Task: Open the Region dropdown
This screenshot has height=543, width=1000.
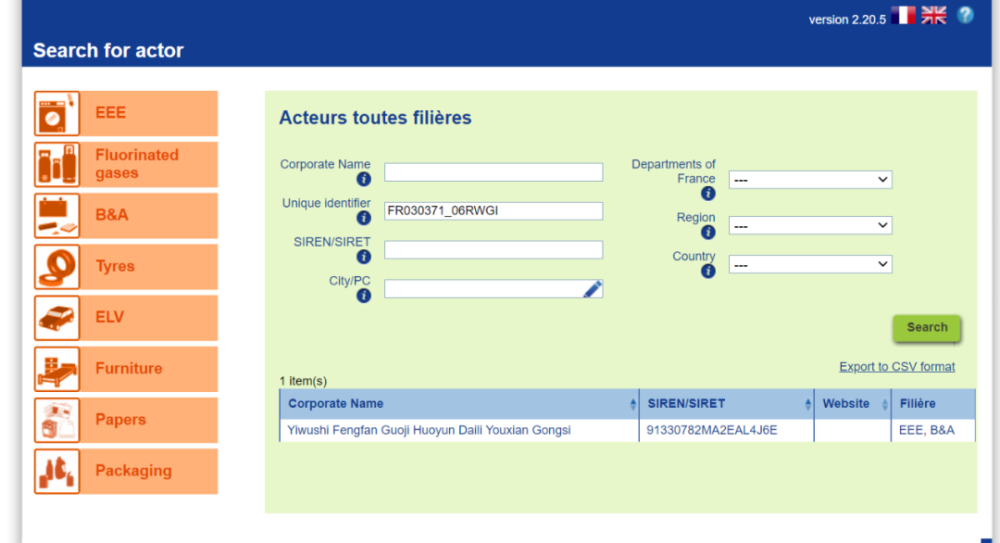Action: 810,225
